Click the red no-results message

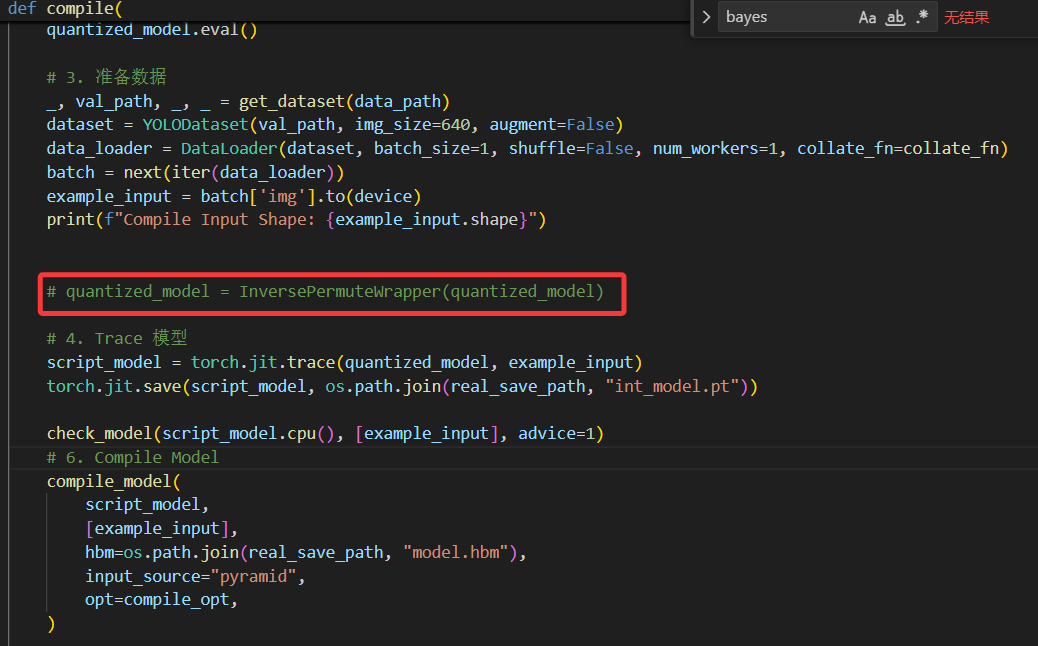(x=966, y=17)
